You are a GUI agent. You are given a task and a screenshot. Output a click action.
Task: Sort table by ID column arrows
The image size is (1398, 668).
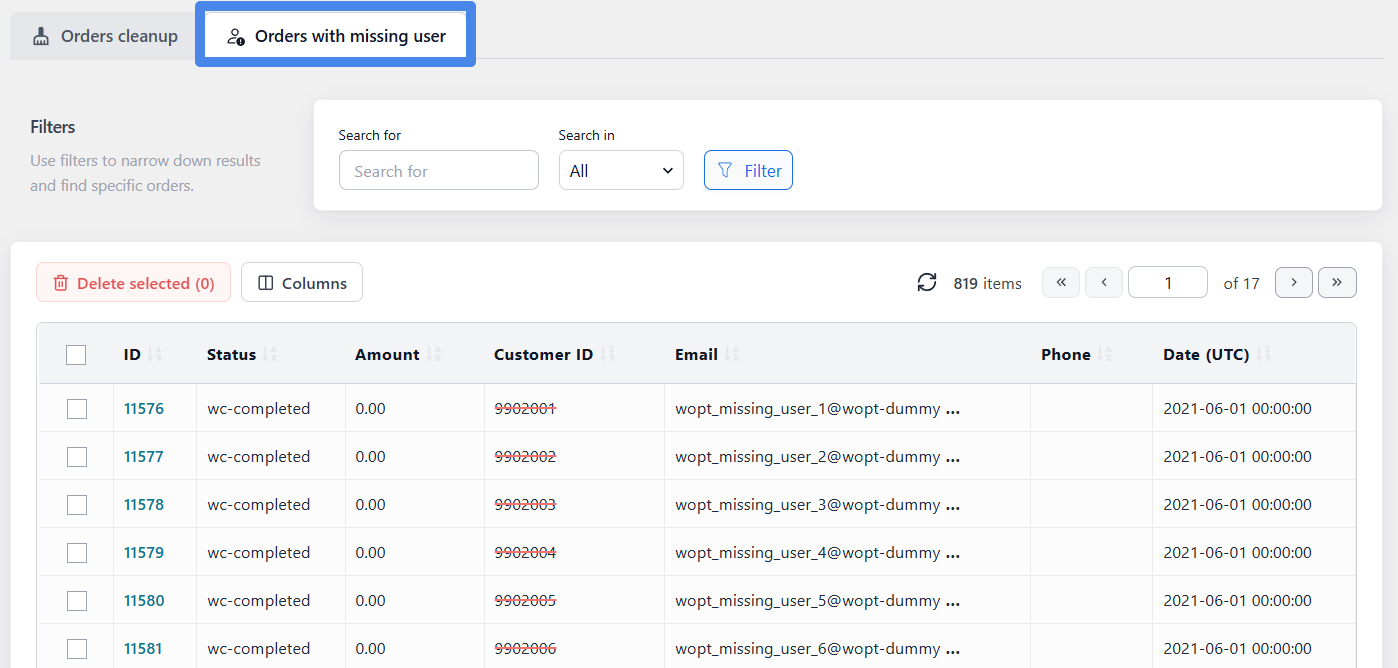coord(154,354)
